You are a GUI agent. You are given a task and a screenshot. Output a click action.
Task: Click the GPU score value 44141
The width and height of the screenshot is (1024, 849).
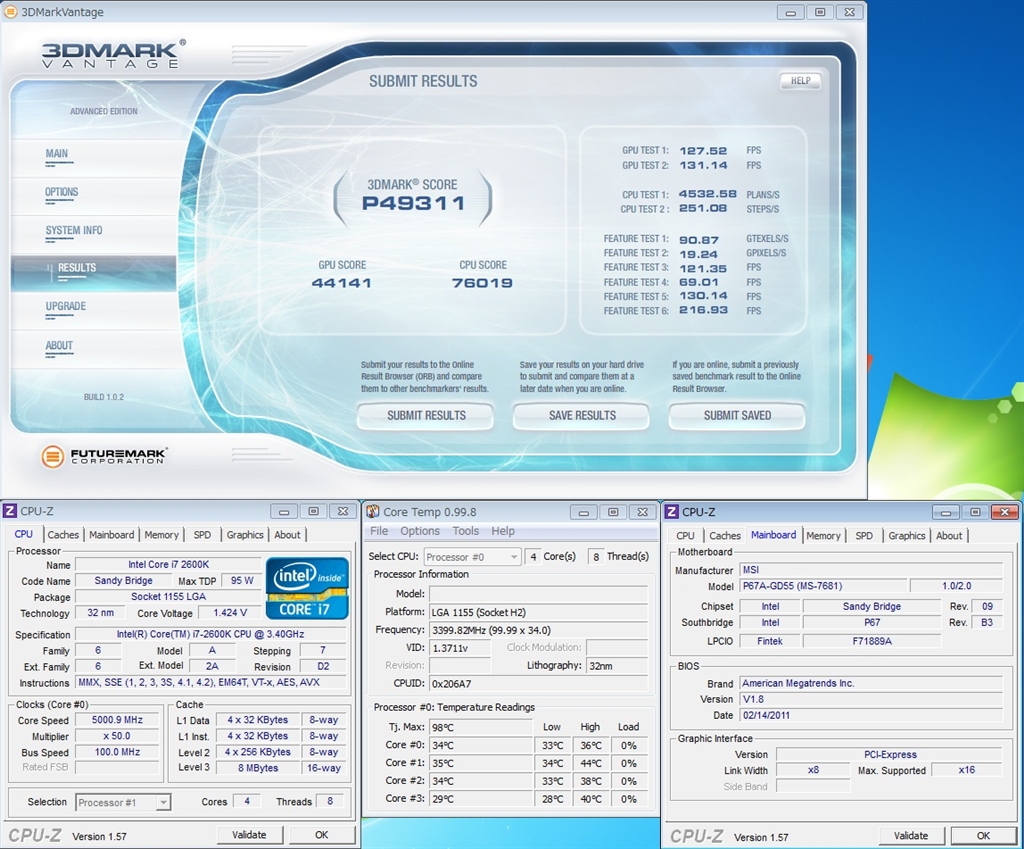pyautogui.click(x=342, y=283)
